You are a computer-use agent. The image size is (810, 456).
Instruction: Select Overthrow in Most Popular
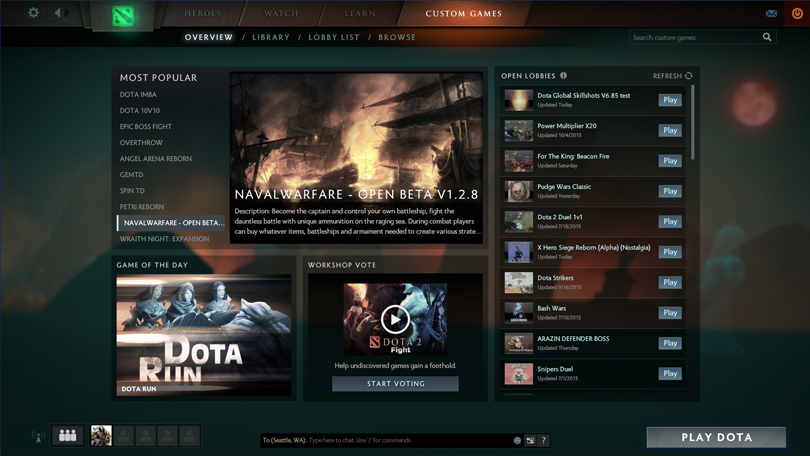point(141,143)
